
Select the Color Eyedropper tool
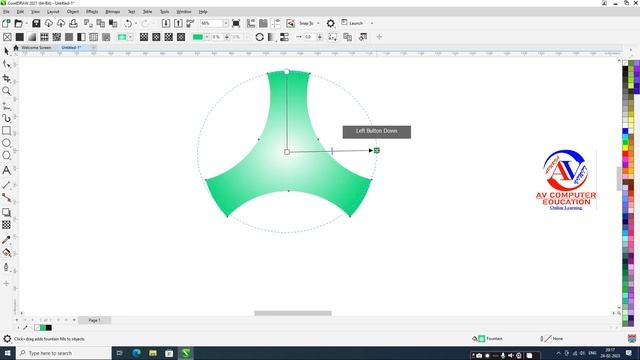pos(6,240)
